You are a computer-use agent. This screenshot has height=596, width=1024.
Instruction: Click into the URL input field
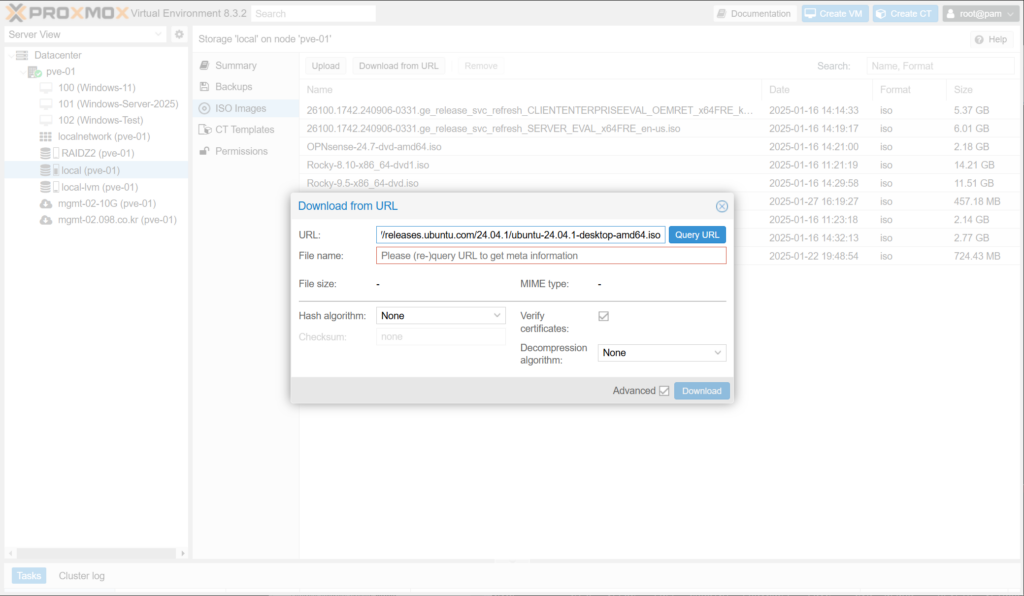(520, 235)
